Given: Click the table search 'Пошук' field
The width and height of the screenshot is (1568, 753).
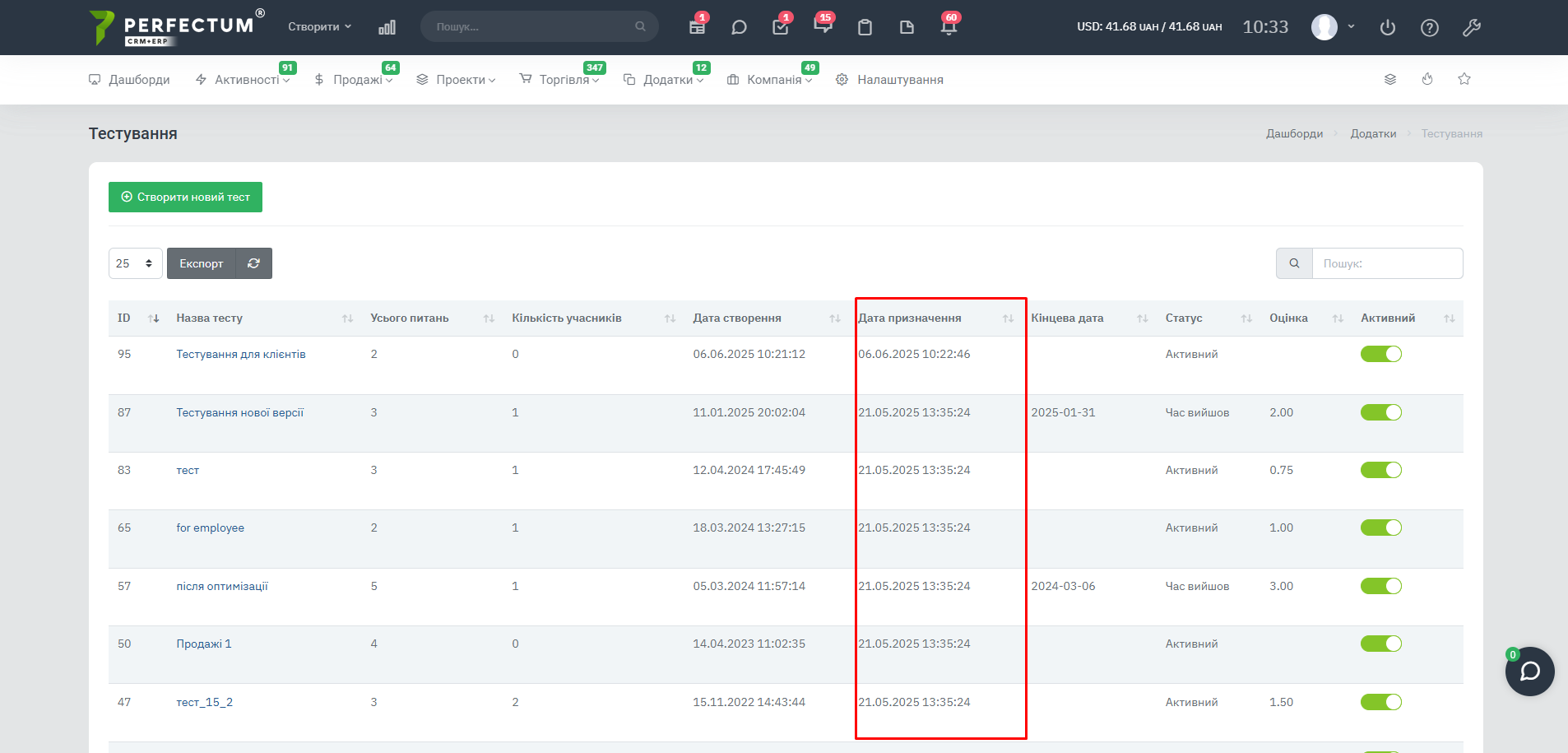Looking at the screenshot, I should (x=1386, y=263).
